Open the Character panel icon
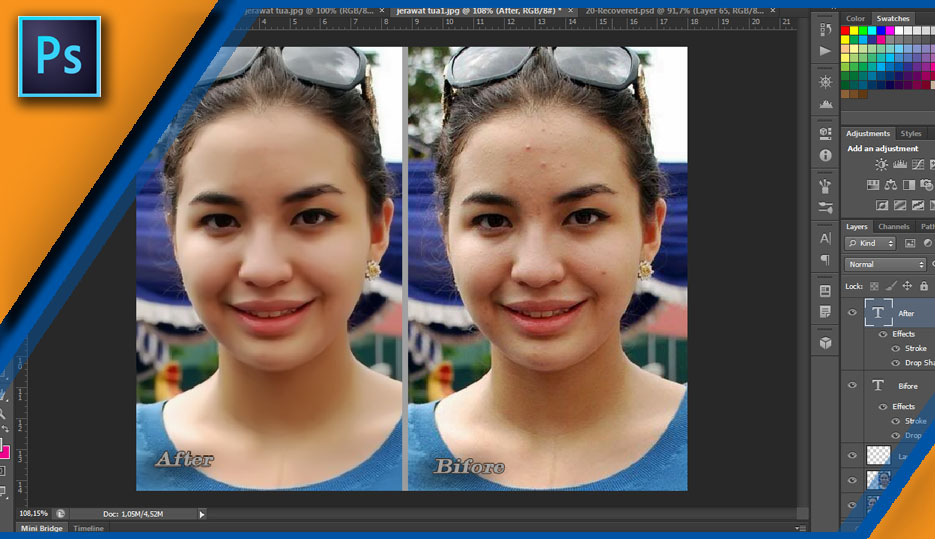The width and height of the screenshot is (935, 539). pyautogui.click(x=825, y=238)
